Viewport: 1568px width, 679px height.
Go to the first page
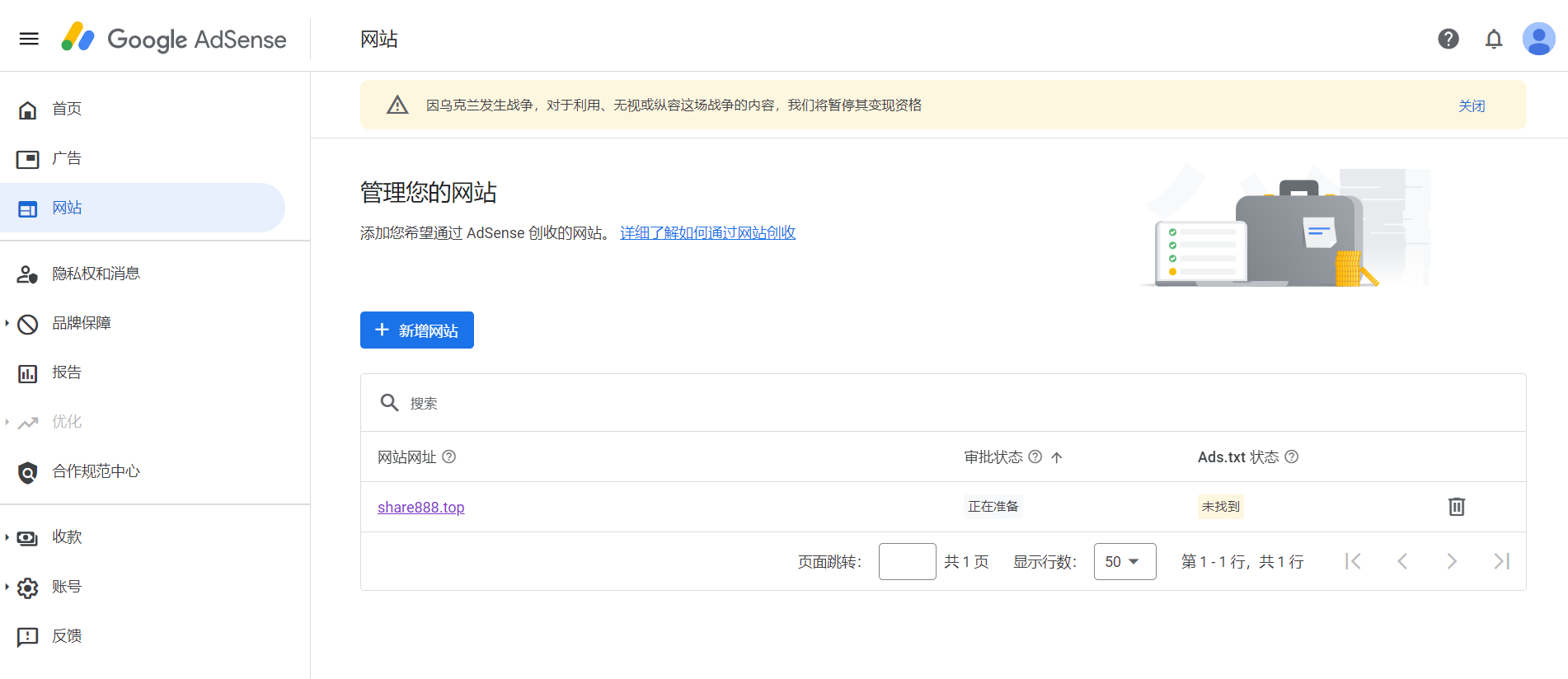[1353, 561]
